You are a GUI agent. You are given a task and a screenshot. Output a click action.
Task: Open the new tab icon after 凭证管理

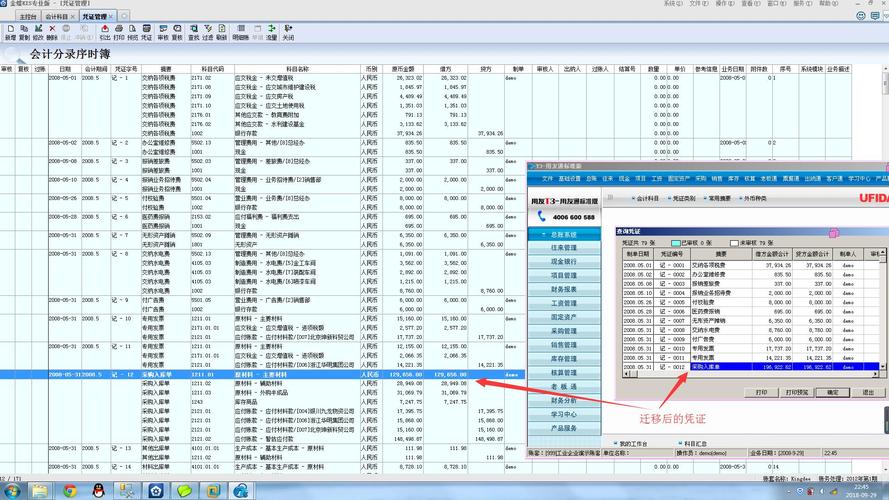click(124, 16)
